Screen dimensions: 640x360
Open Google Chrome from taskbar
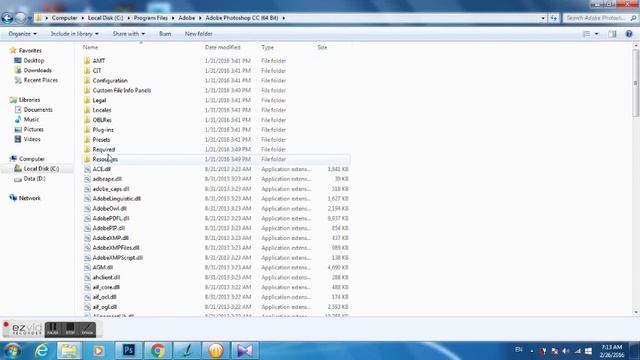point(158,351)
